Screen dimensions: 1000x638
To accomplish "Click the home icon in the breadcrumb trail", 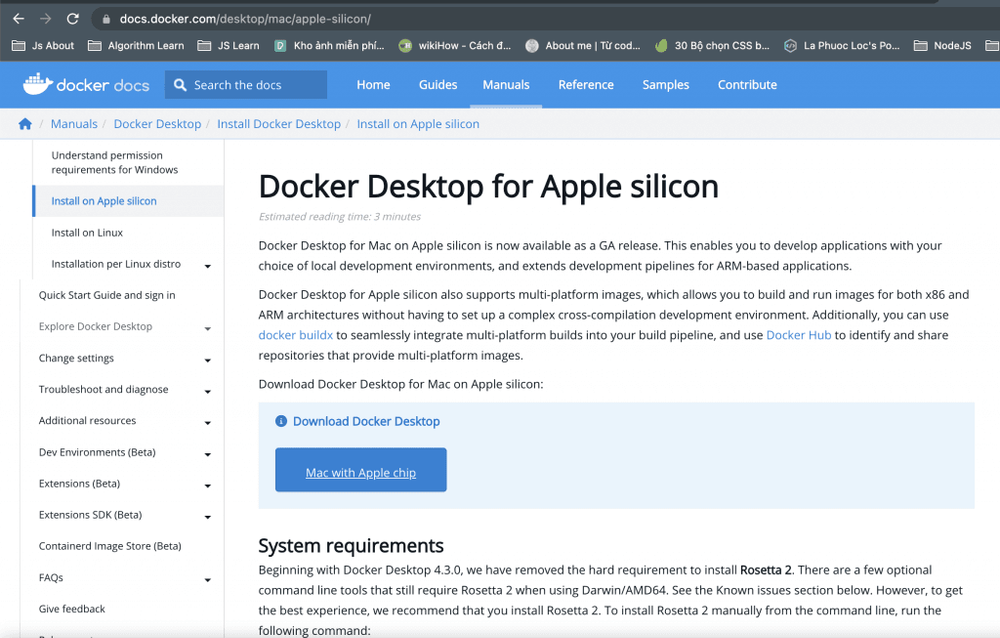I will point(25,123).
